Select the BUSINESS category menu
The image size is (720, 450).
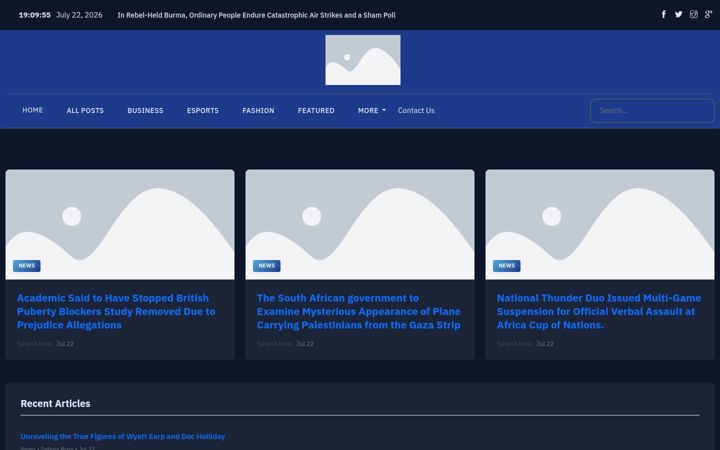[x=145, y=111]
